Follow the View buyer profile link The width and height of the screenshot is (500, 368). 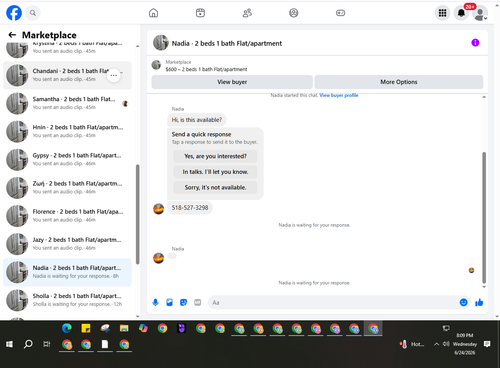click(x=339, y=95)
